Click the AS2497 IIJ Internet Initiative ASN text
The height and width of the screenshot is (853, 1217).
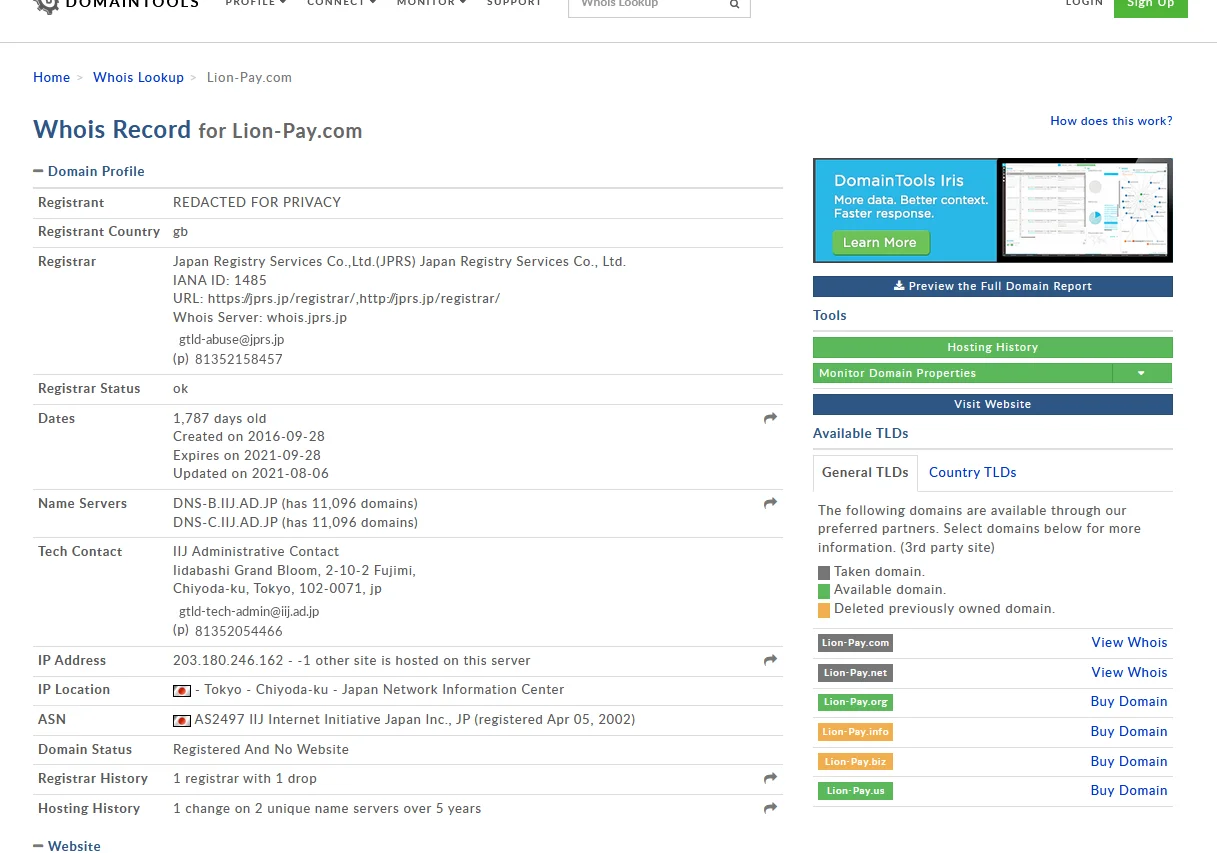click(414, 720)
